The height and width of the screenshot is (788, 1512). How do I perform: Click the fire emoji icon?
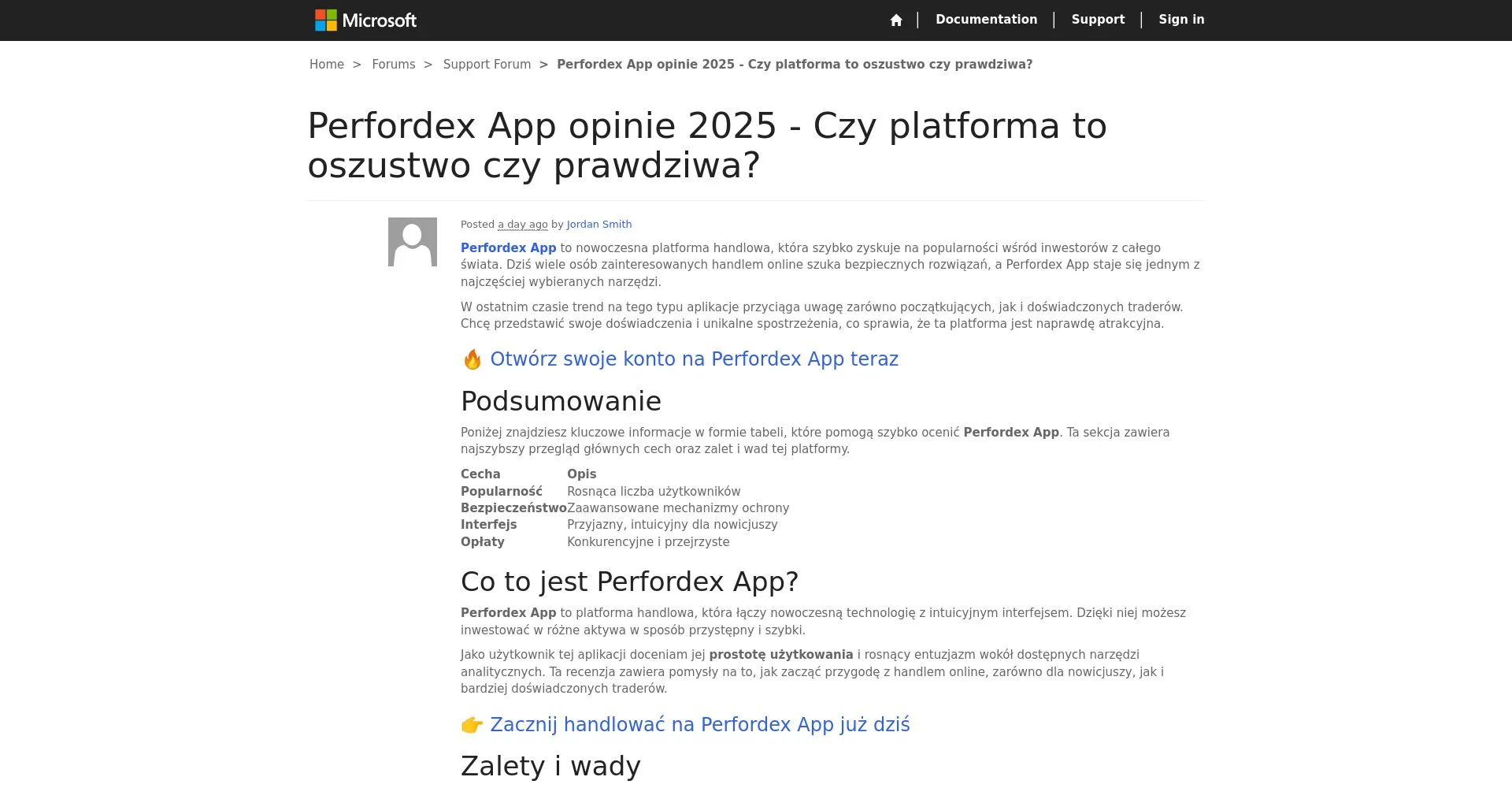click(472, 359)
